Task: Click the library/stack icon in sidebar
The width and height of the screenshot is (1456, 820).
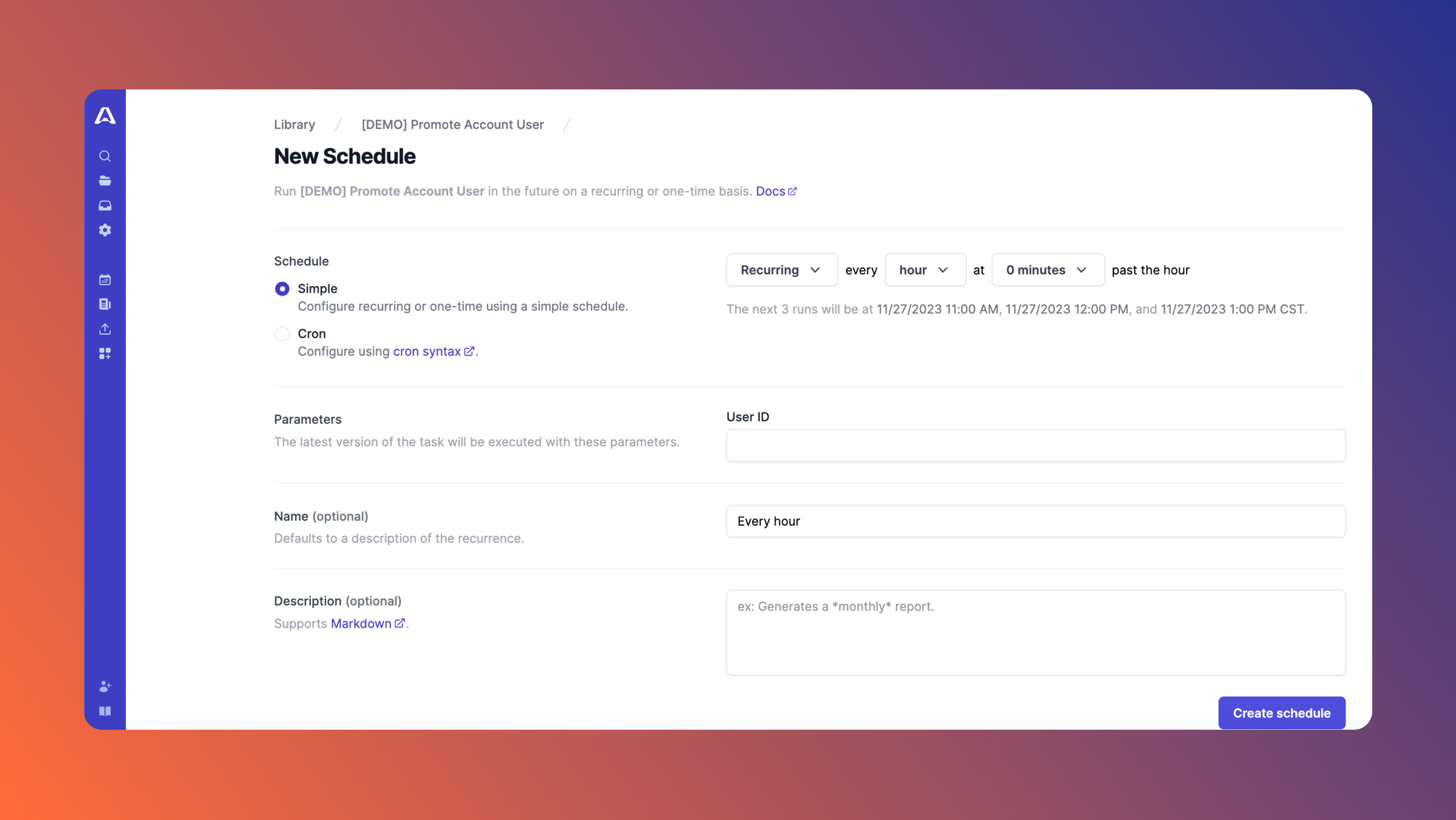Action: [x=105, y=181]
